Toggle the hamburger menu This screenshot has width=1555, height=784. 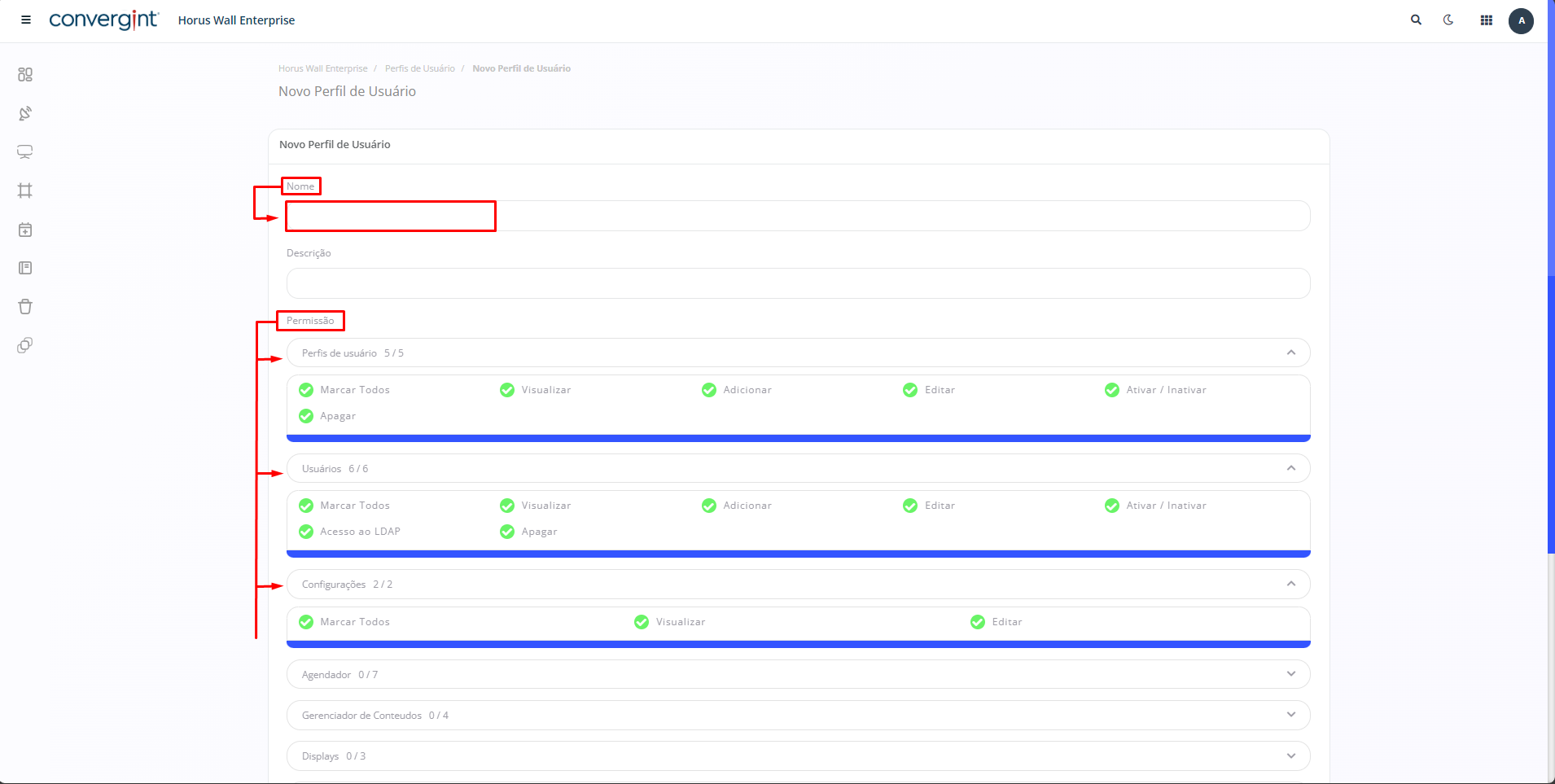26,20
